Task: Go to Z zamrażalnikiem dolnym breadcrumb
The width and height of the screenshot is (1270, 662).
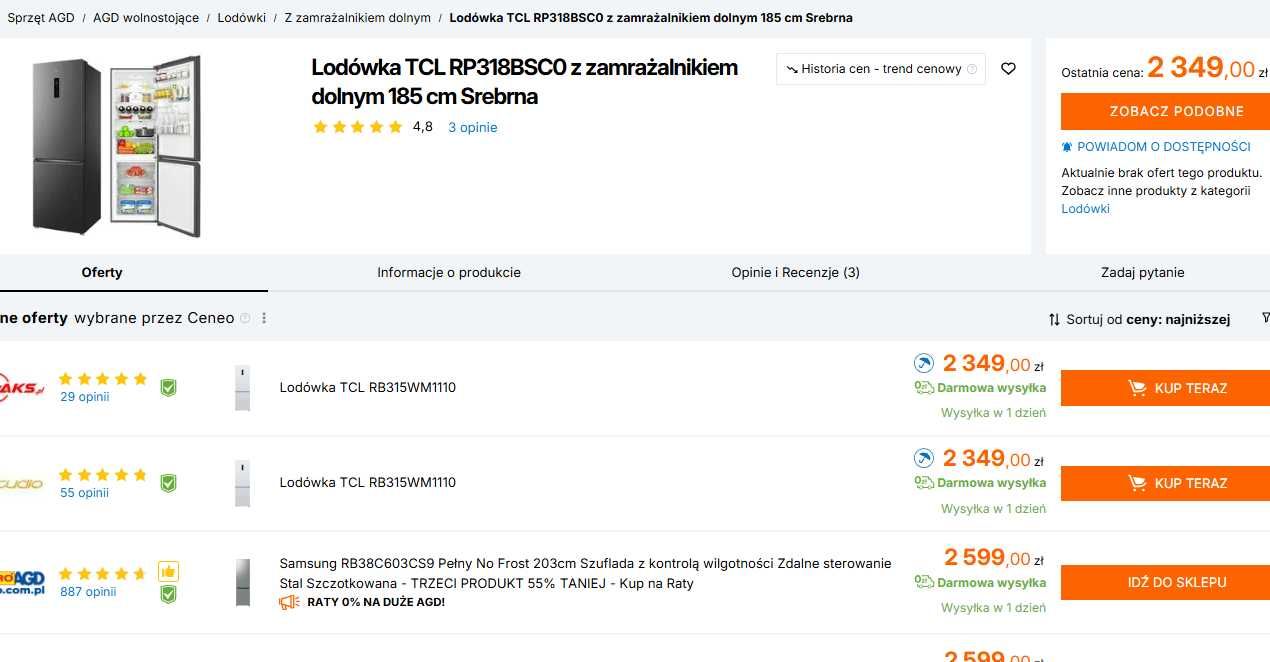Action: tap(358, 18)
